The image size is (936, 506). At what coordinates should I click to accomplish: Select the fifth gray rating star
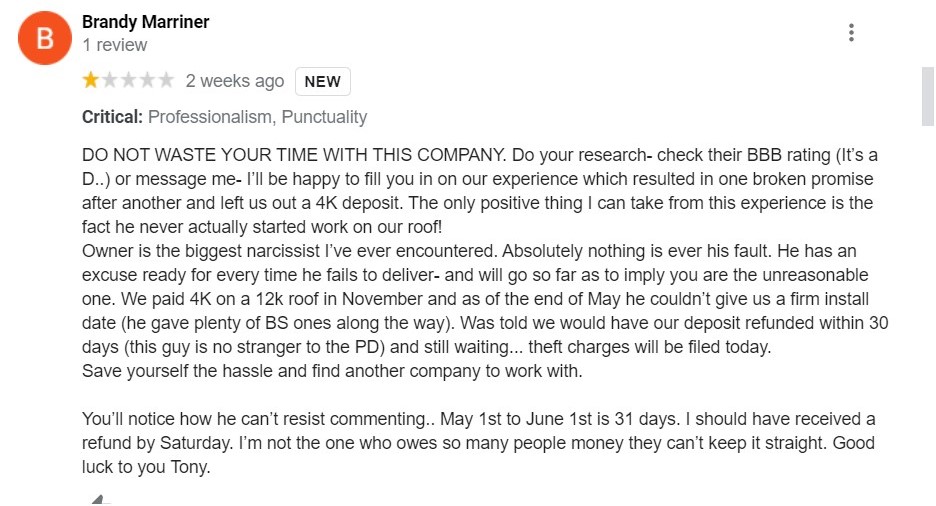[x=166, y=80]
